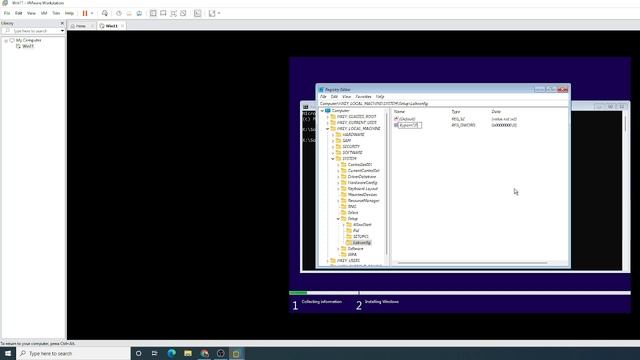Viewport: 640px width, 360px height.
Task: Click the taskbar search box
Action: (73, 353)
